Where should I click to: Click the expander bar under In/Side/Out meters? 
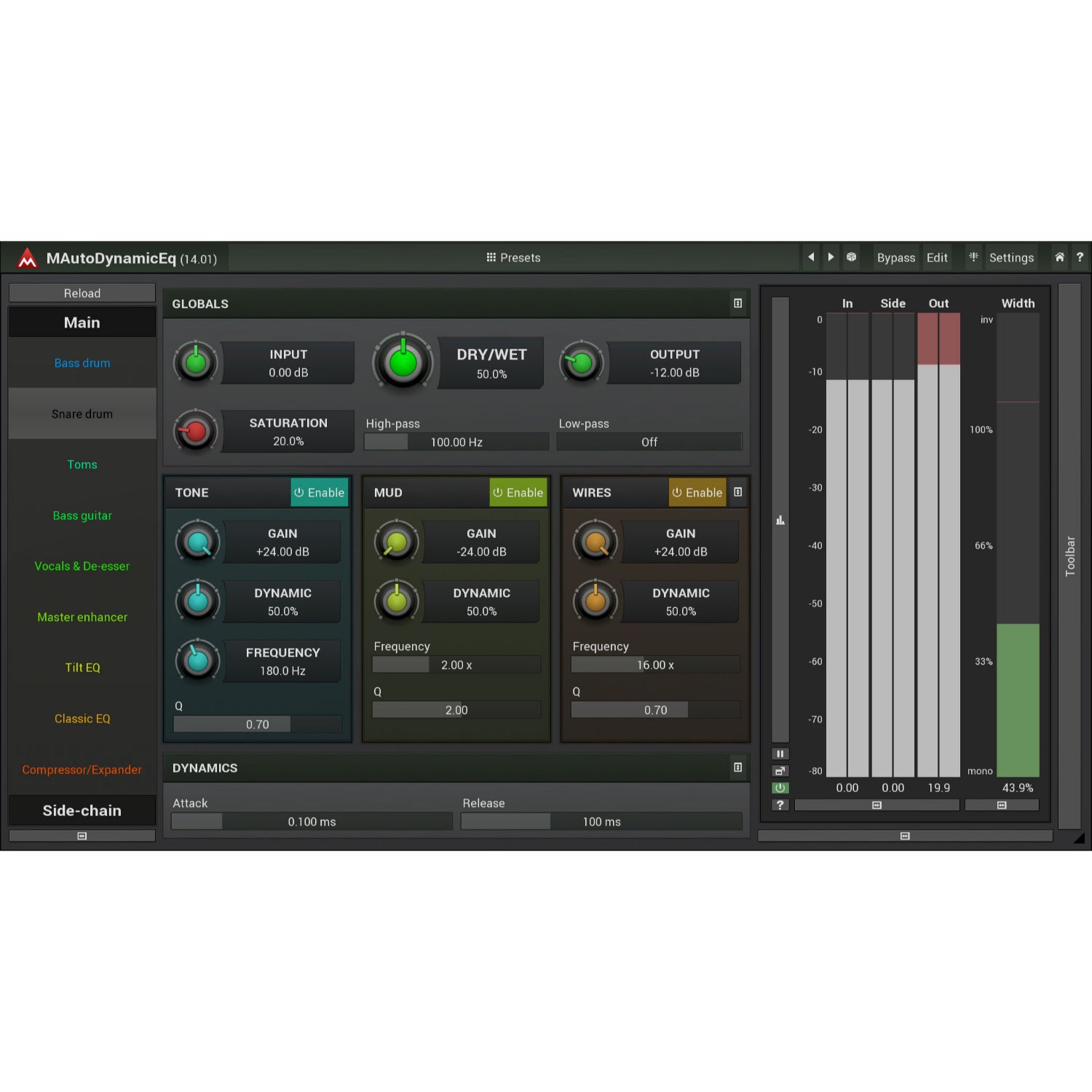click(877, 805)
